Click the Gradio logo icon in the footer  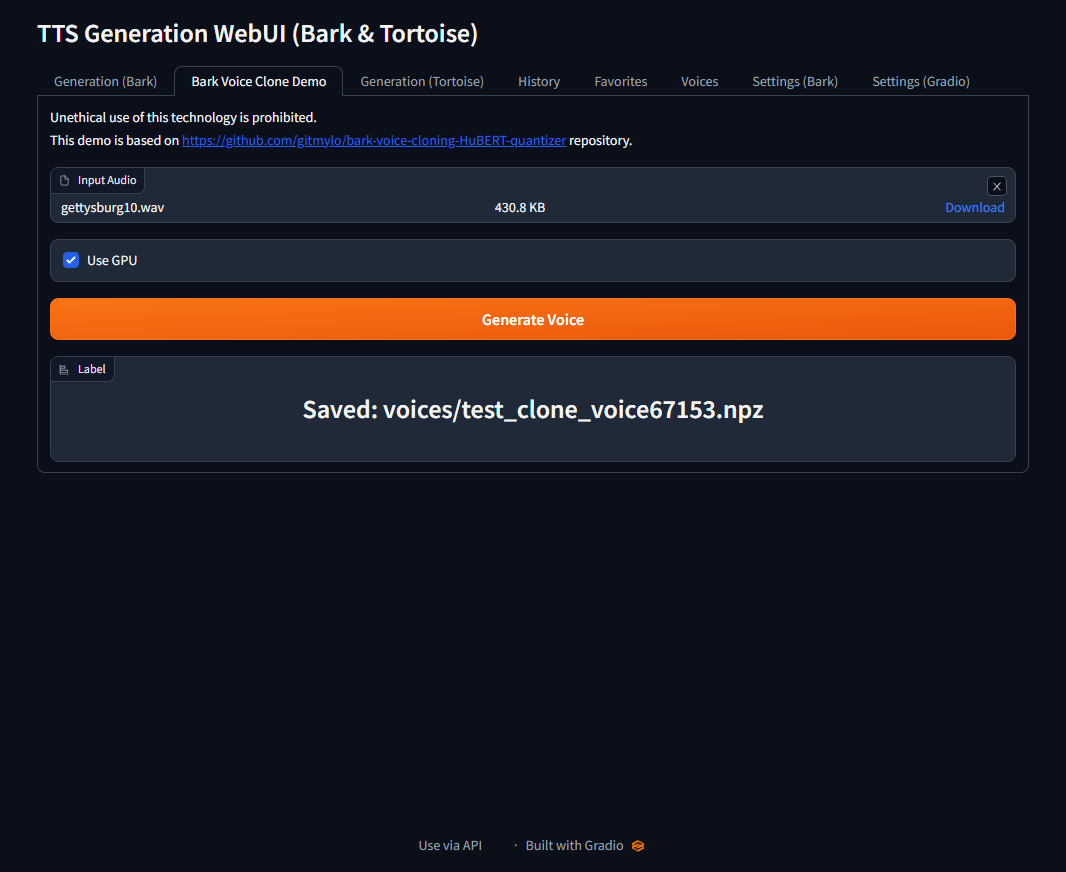point(638,845)
